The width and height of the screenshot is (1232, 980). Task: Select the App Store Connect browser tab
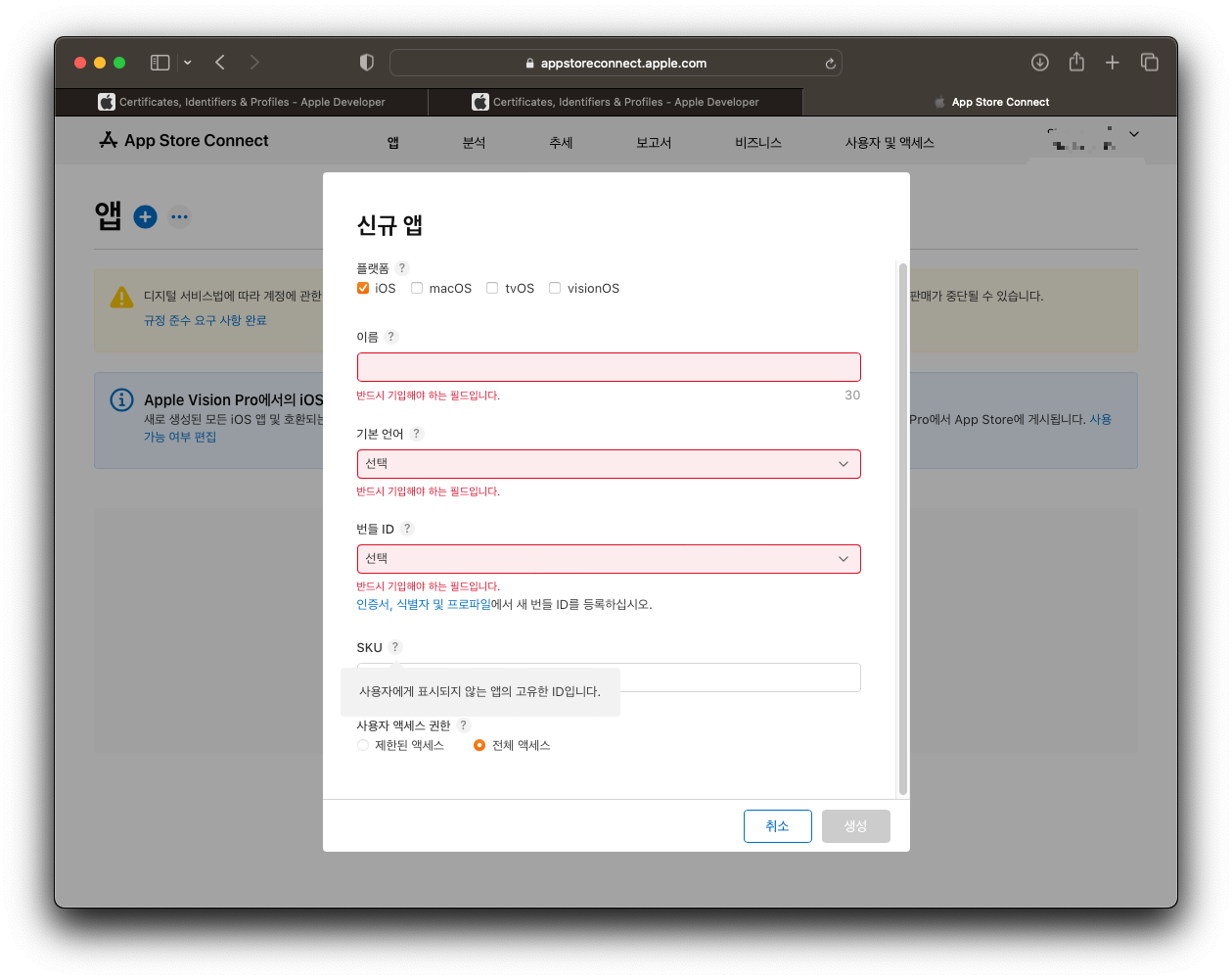[990, 102]
